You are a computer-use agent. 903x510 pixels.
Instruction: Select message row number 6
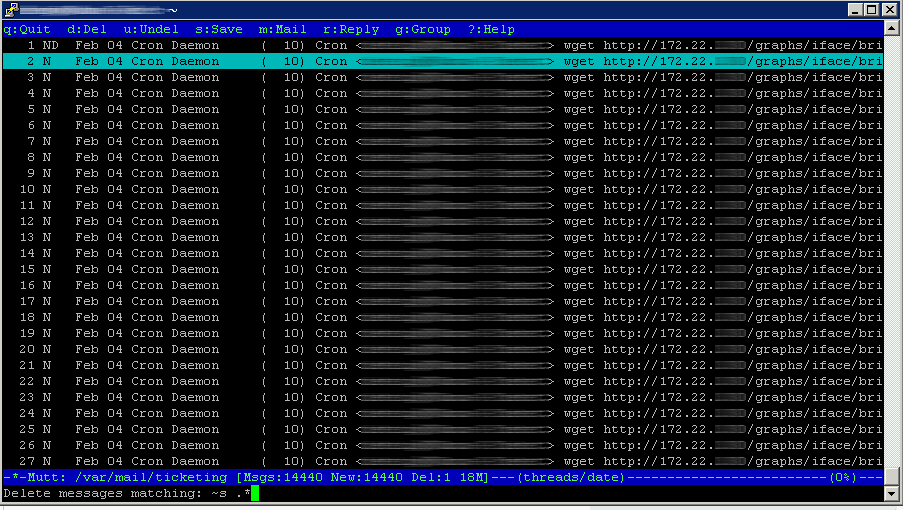pyautogui.click(x=442, y=125)
